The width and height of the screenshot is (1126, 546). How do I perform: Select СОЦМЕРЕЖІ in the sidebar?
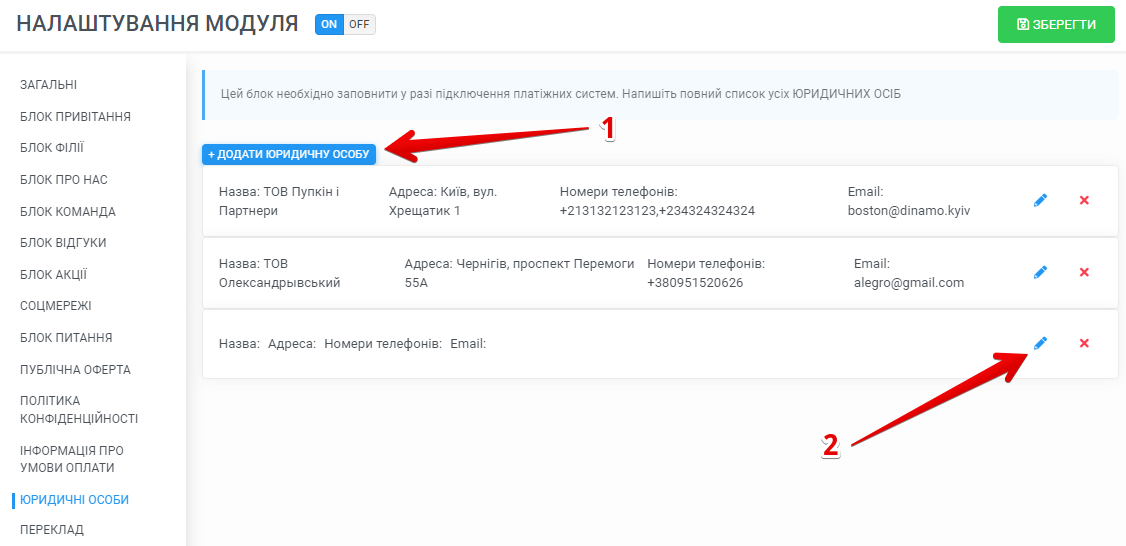56,306
